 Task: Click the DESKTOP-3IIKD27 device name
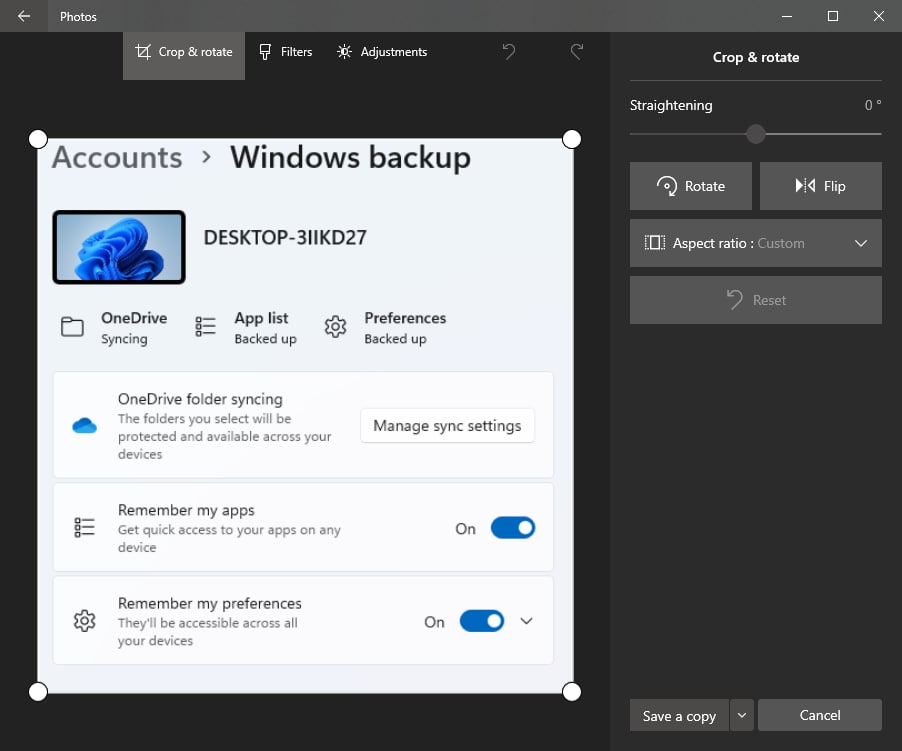285,237
